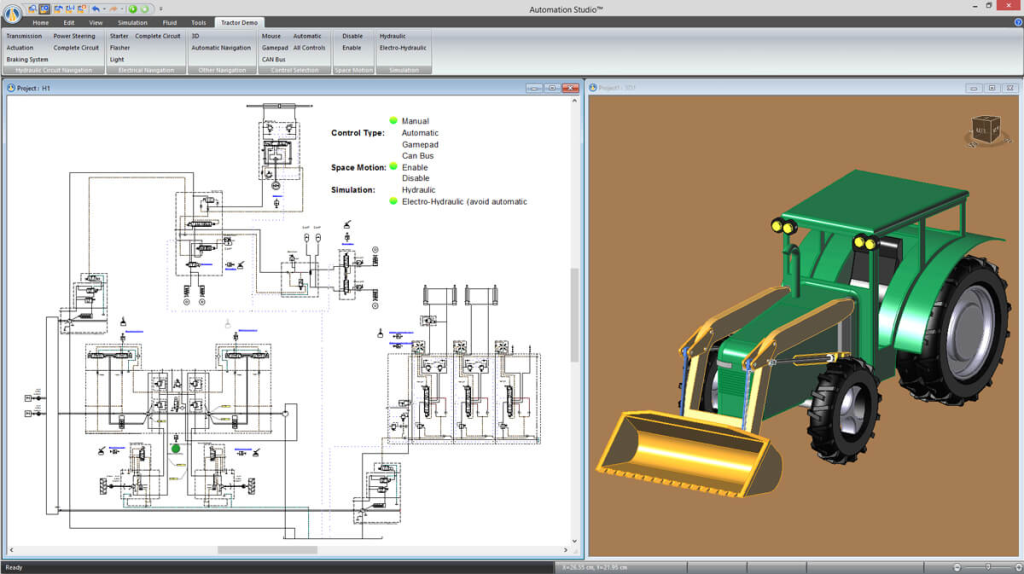The width and height of the screenshot is (1024, 574).
Task: Navigate to the Braking System circuit
Action: [27, 59]
